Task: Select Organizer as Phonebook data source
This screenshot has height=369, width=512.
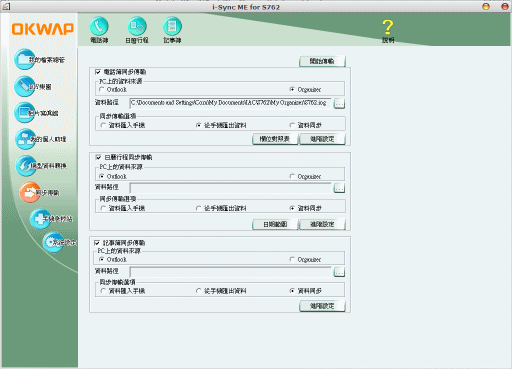Action: pyautogui.click(x=292, y=89)
